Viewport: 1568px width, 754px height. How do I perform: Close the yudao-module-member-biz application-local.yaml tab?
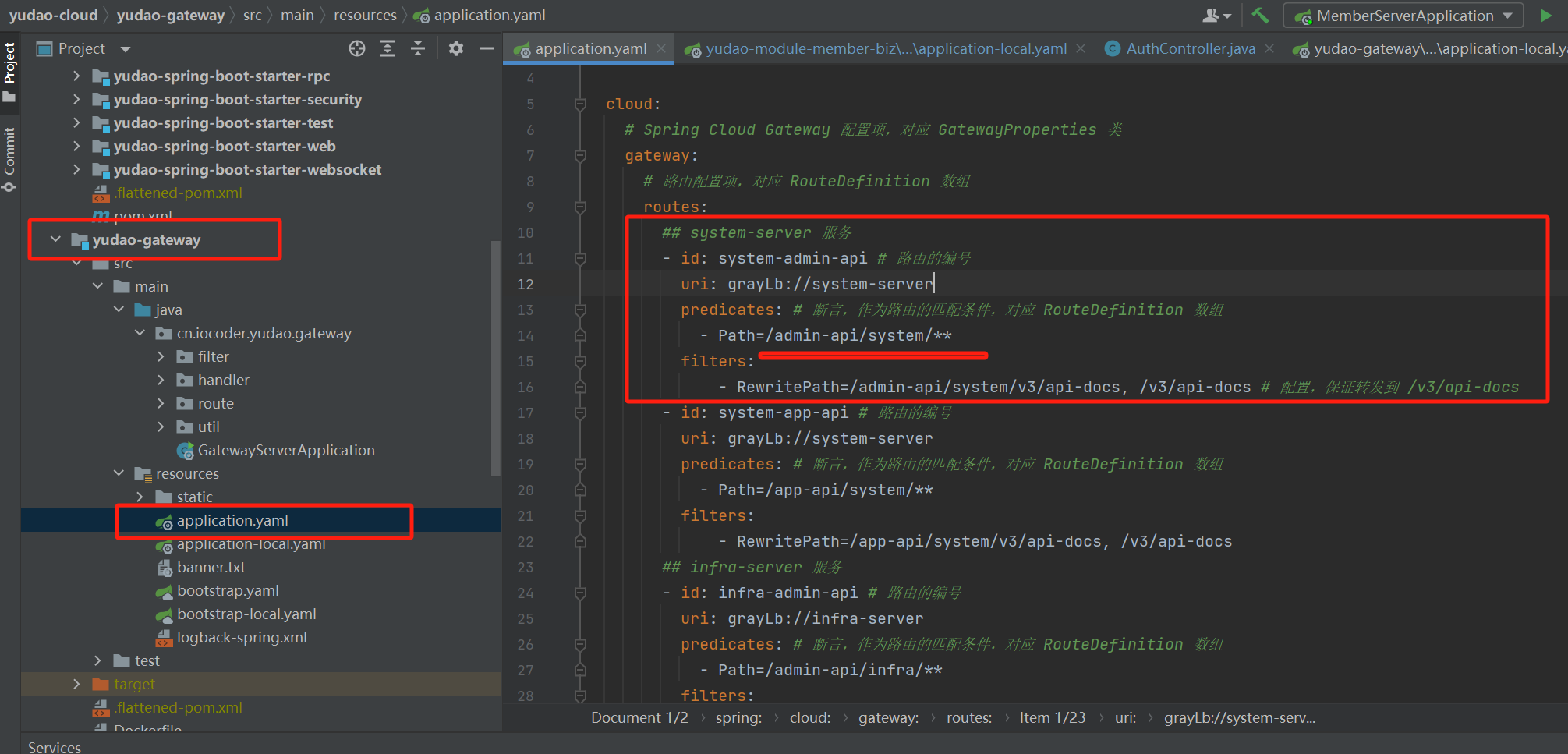tap(1081, 48)
